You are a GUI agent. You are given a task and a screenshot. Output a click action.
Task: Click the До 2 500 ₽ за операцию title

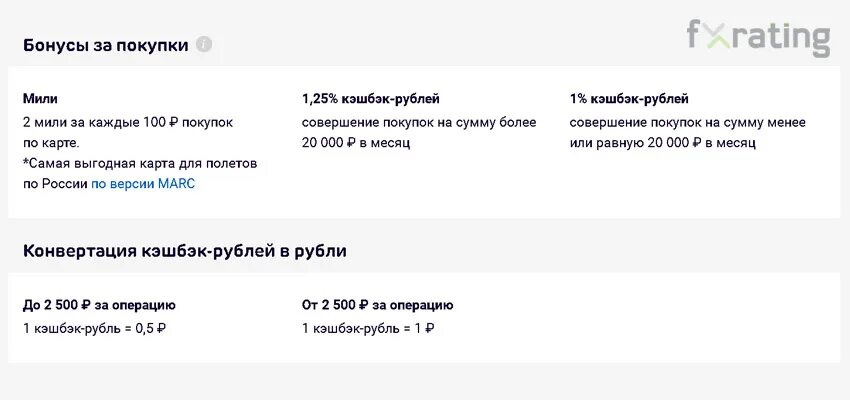click(x=99, y=305)
